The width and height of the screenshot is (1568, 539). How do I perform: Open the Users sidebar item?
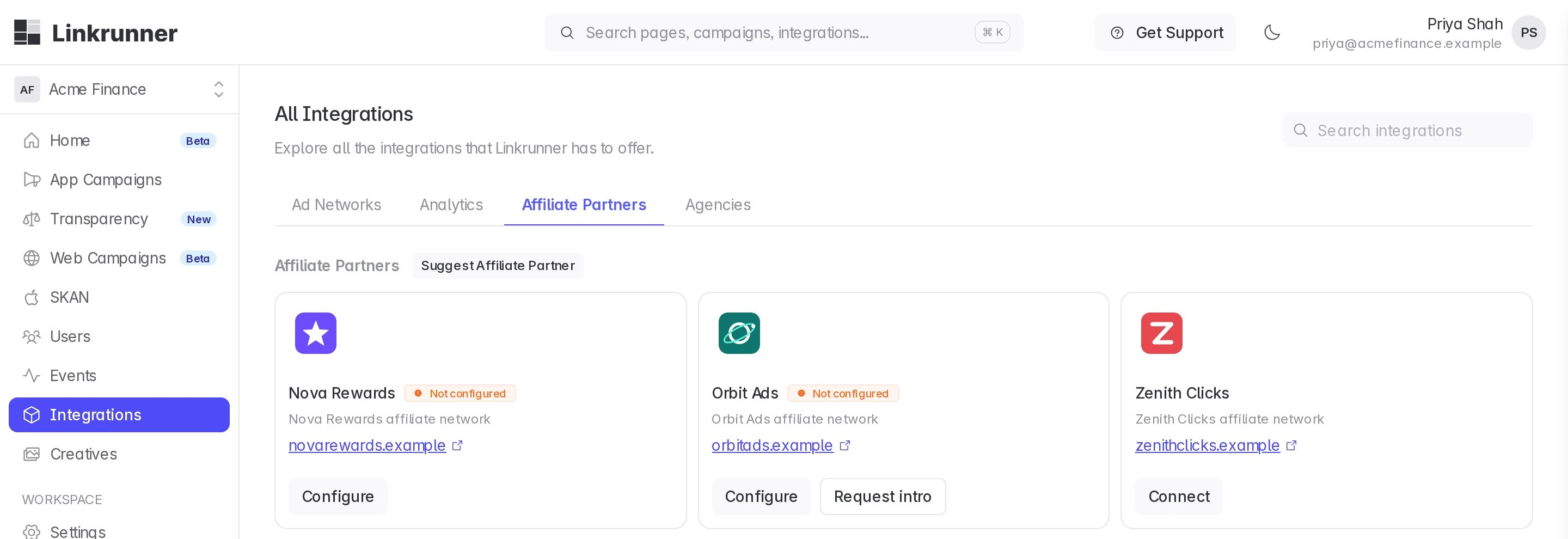coord(119,336)
